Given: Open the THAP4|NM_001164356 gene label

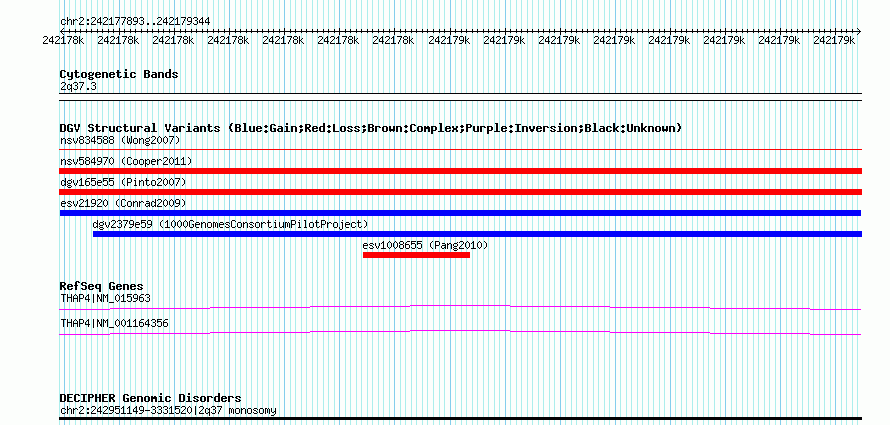Looking at the screenshot, I should pos(114,323).
